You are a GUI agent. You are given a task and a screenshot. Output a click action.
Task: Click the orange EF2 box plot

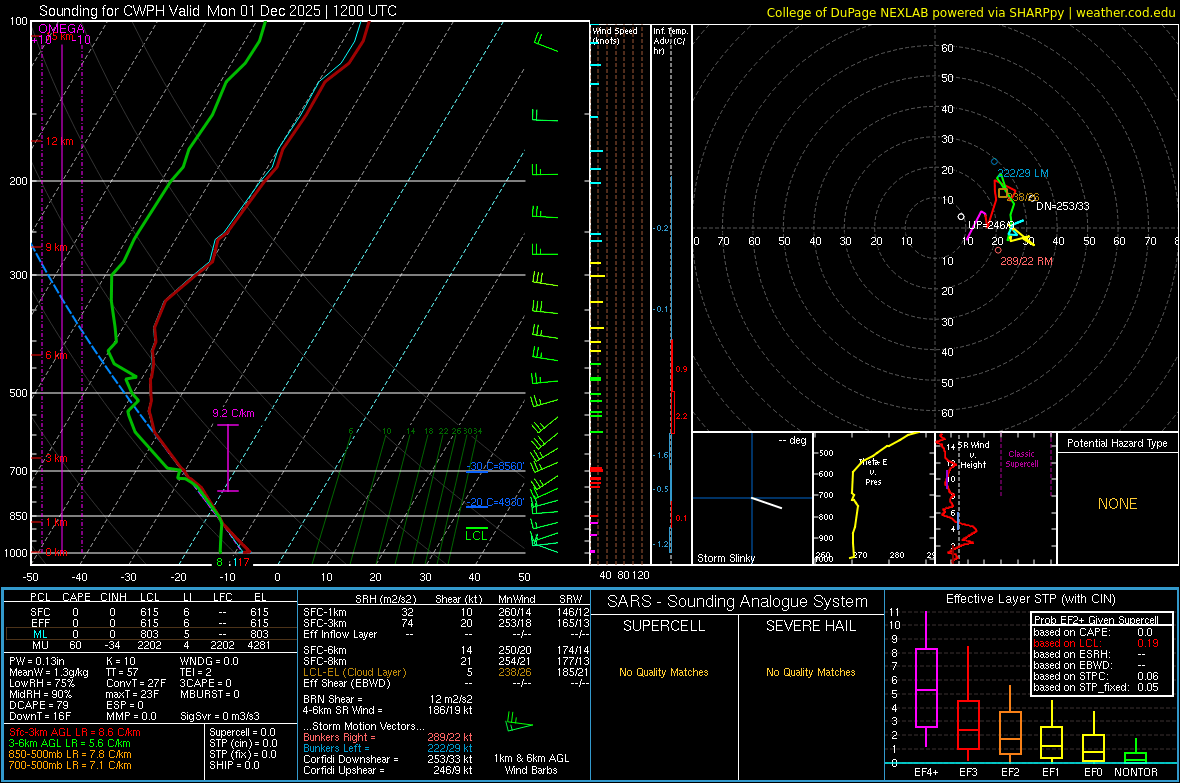click(x=1010, y=724)
